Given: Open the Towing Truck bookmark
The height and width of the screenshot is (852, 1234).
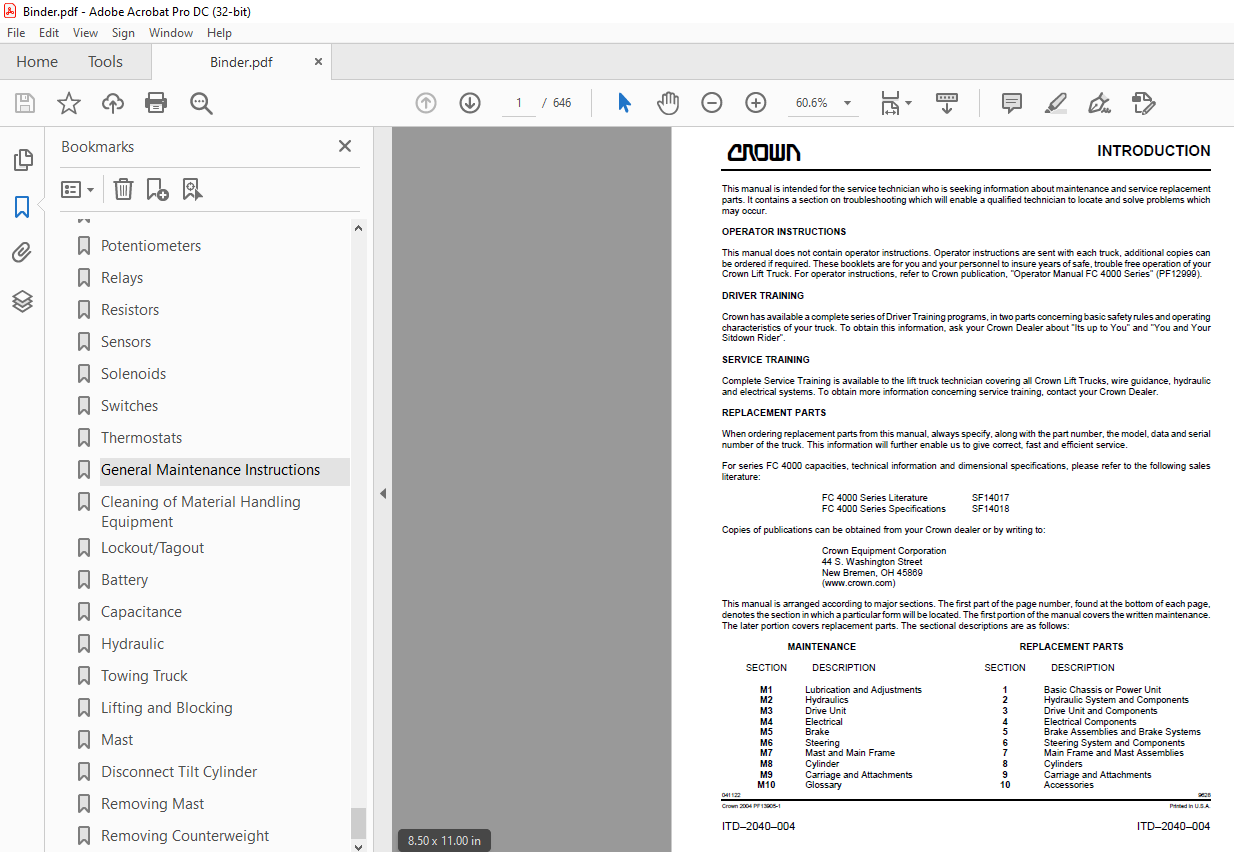Looking at the screenshot, I should pos(144,676).
